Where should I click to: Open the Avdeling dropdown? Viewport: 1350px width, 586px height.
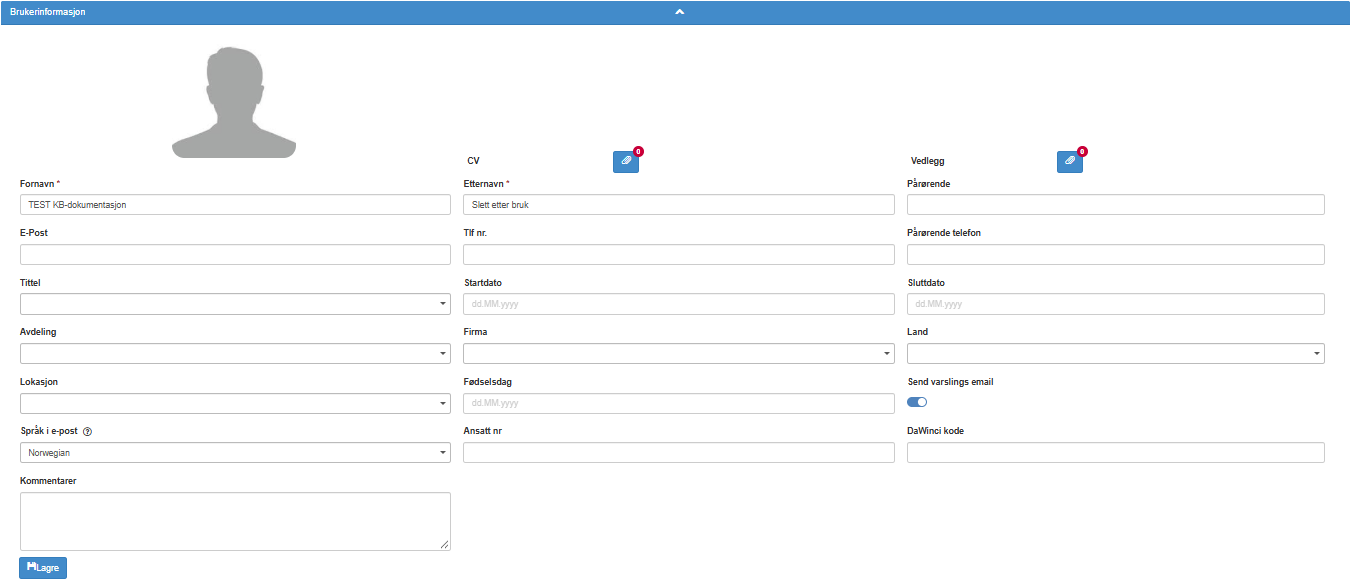235,353
